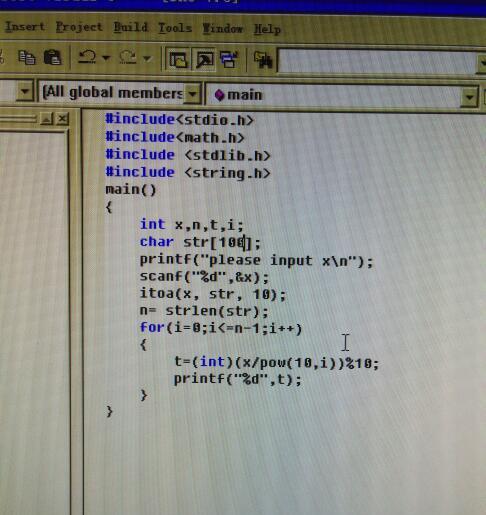Viewport: 486px width, 515px height.
Task: Click inside the Find text field
Action: 377,62
